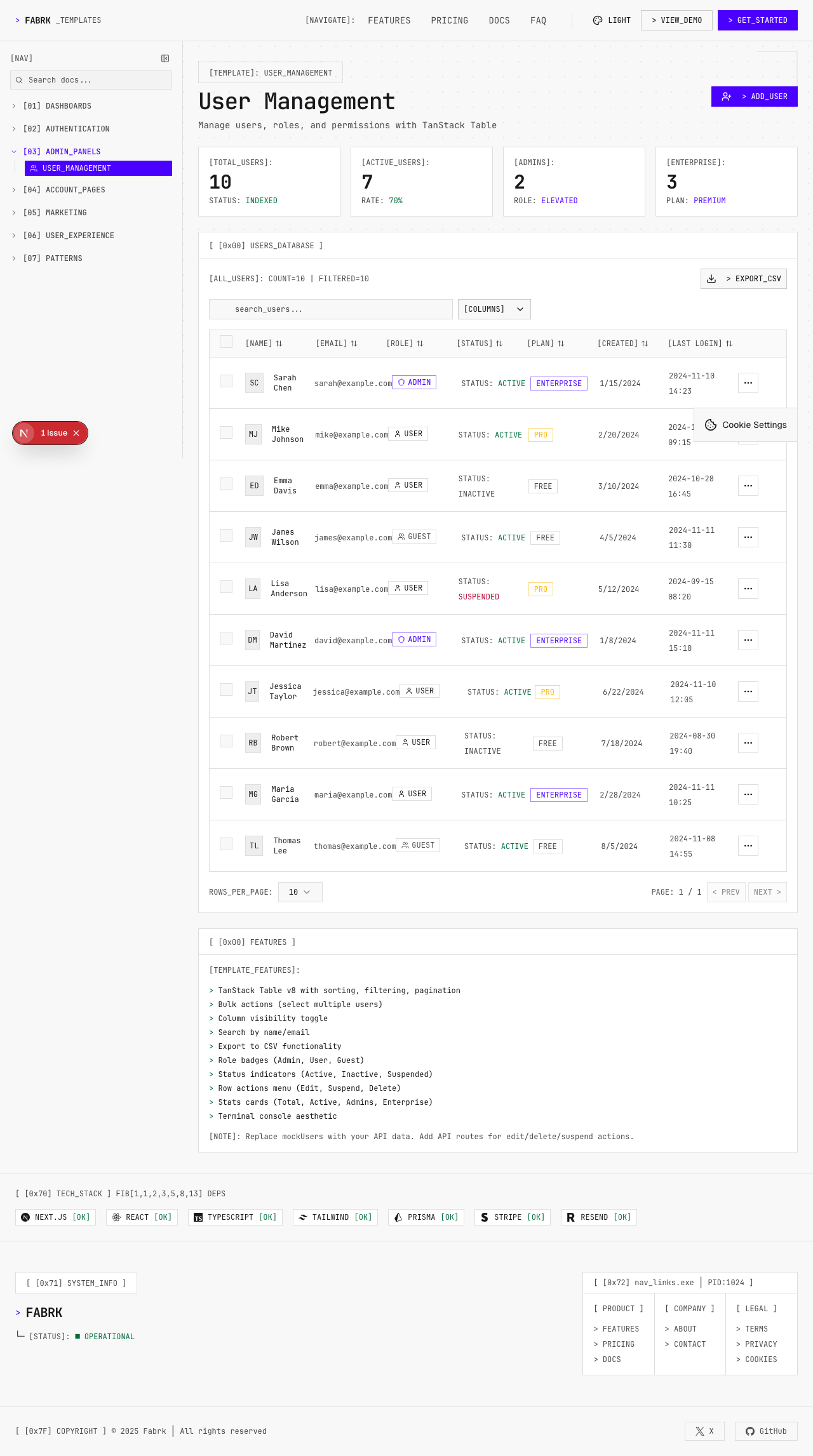The height and width of the screenshot is (1456, 813).
Task: Open FEATURES in top navigation
Action: pos(389,20)
